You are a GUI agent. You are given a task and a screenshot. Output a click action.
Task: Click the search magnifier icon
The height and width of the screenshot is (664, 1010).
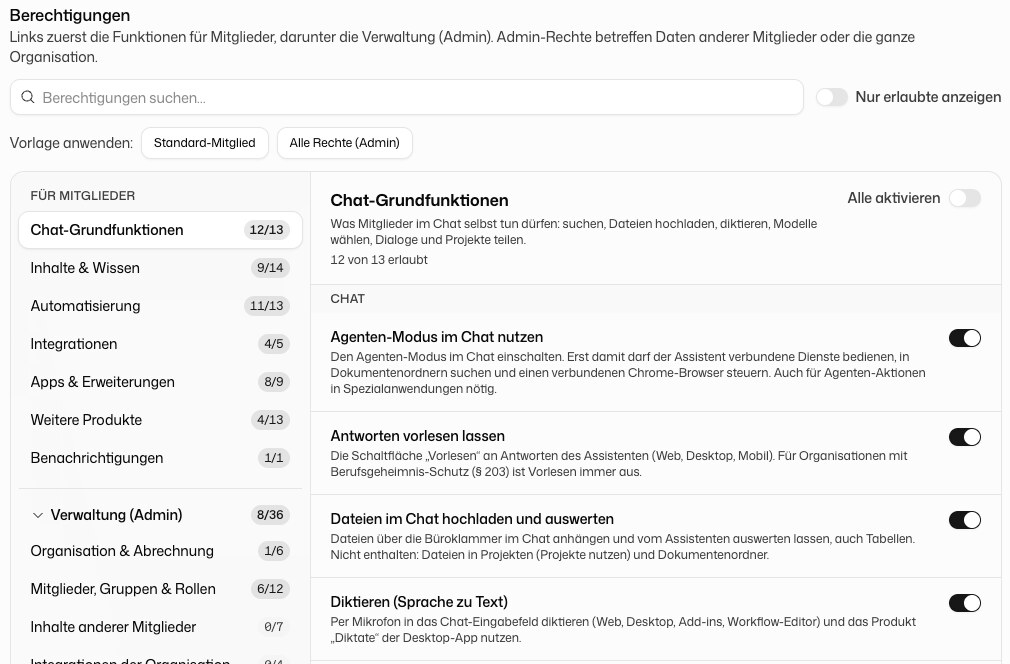pos(28,97)
